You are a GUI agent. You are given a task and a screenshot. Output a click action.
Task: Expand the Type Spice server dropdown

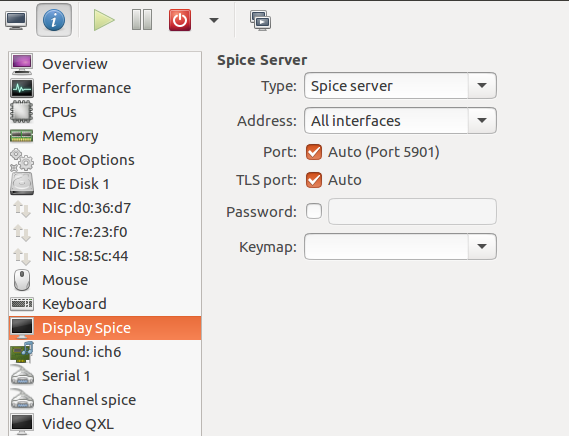click(x=400, y=86)
